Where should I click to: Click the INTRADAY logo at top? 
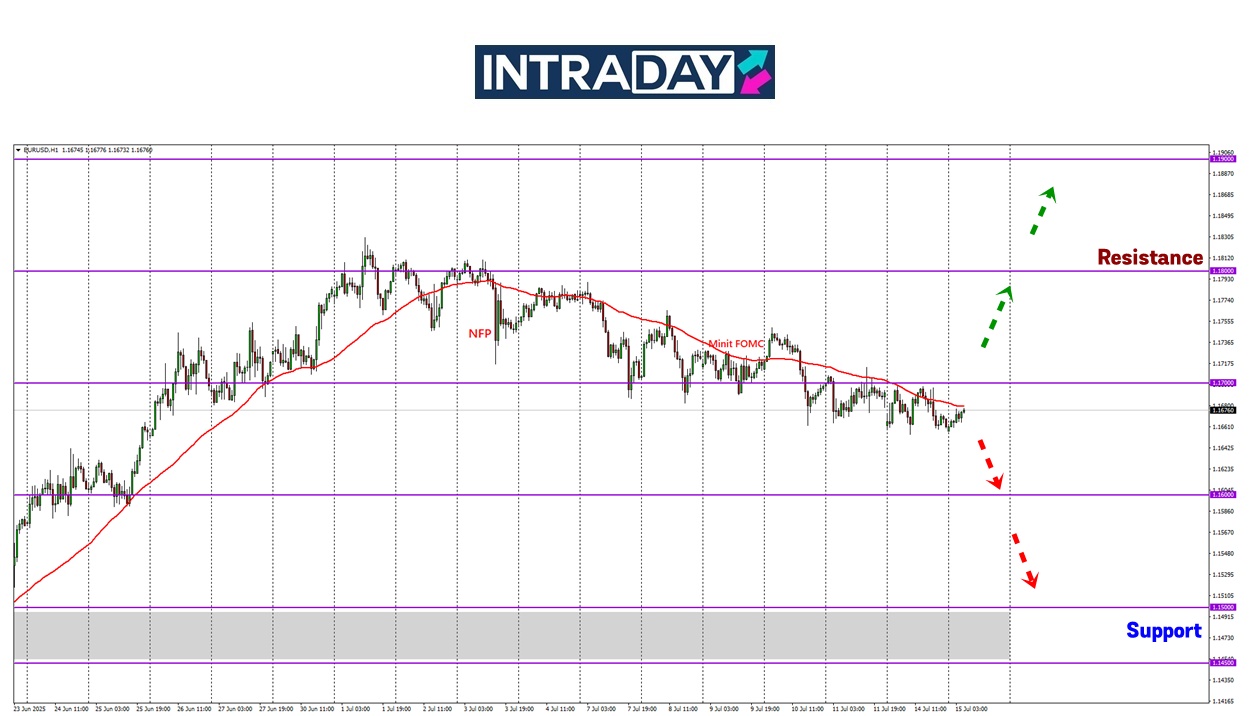[623, 72]
